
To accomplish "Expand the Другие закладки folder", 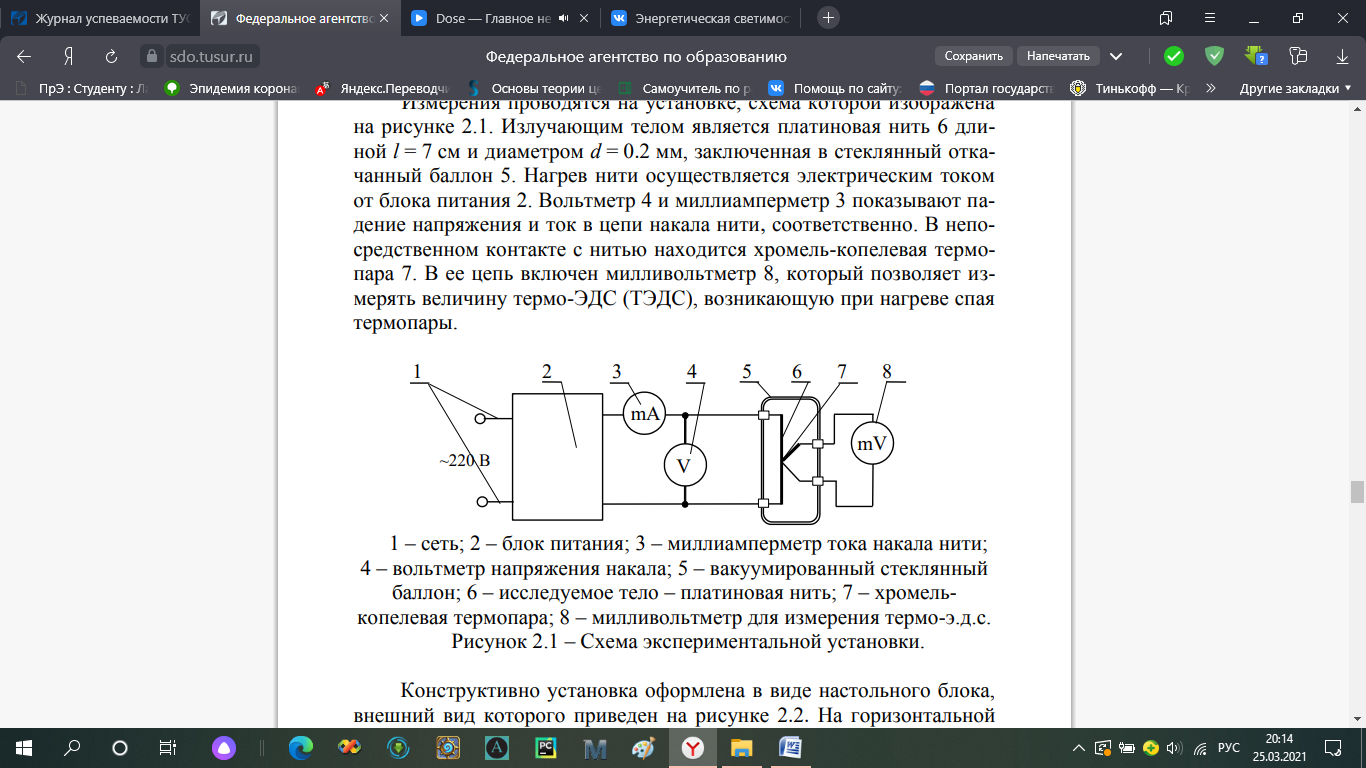I will pyautogui.click(x=1295, y=88).
